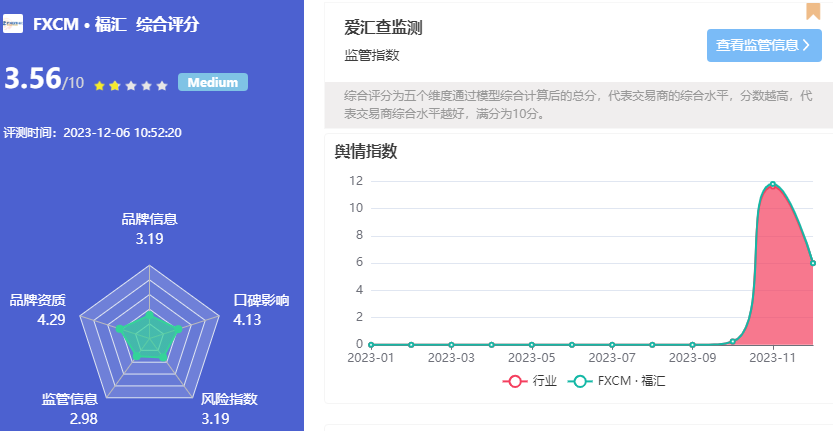Click the orange bookmark ribbon icon
833x431 pixels.
pyautogui.click(x=813, y=11)
